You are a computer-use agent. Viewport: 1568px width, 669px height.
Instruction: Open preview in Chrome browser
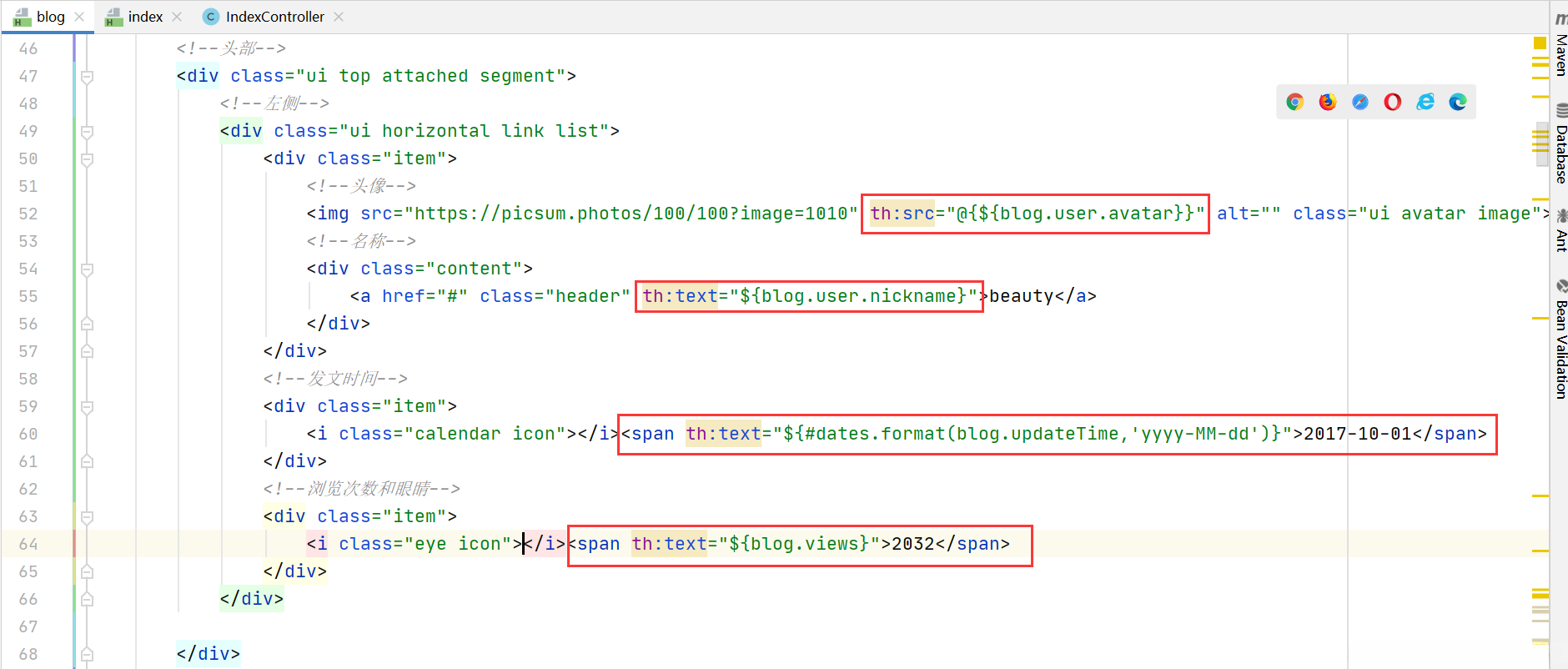pyautogui.click(x=1295, y=102)
